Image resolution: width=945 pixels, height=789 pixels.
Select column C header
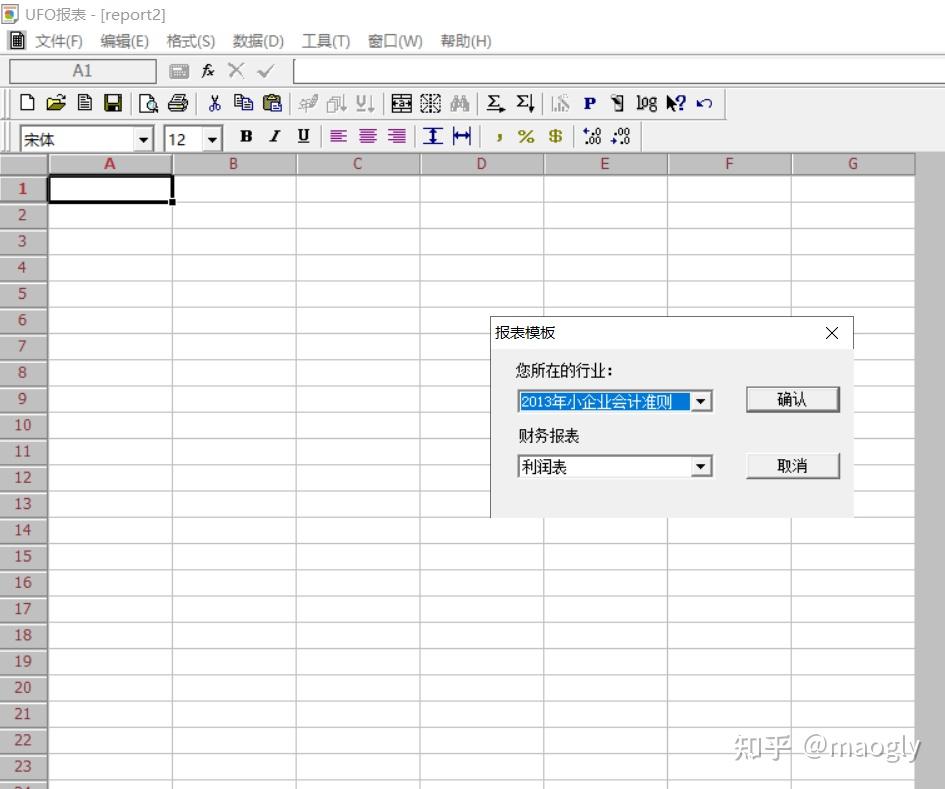(357, 164)
